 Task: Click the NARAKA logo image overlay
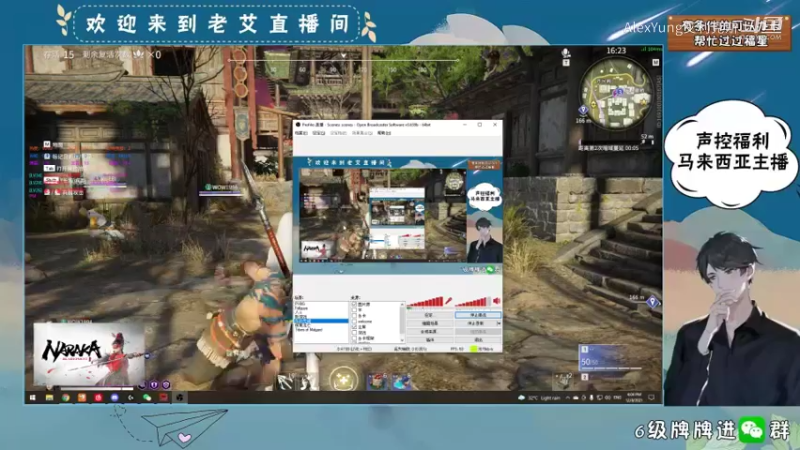click(x=89, y=354)
